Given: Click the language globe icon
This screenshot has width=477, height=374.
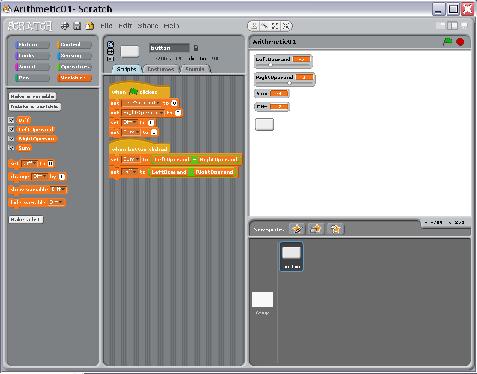Looking at the screenshot, I should [x=65, y=26].
